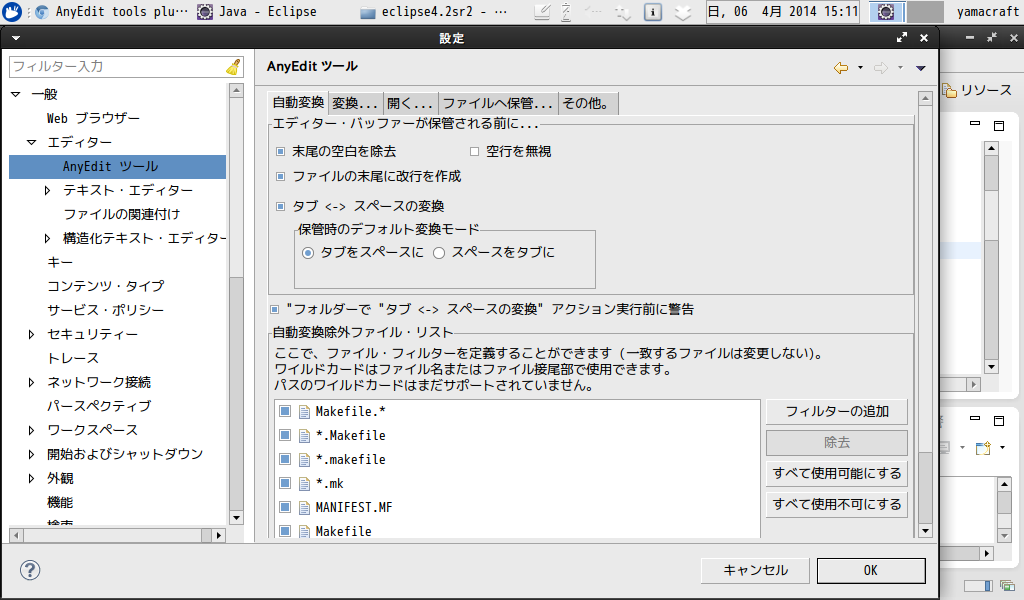The image size is (1024, 600).
Task: Expand the ネットワーク接続 tree node
Action: pyautogui.click(x=31, y=383)
